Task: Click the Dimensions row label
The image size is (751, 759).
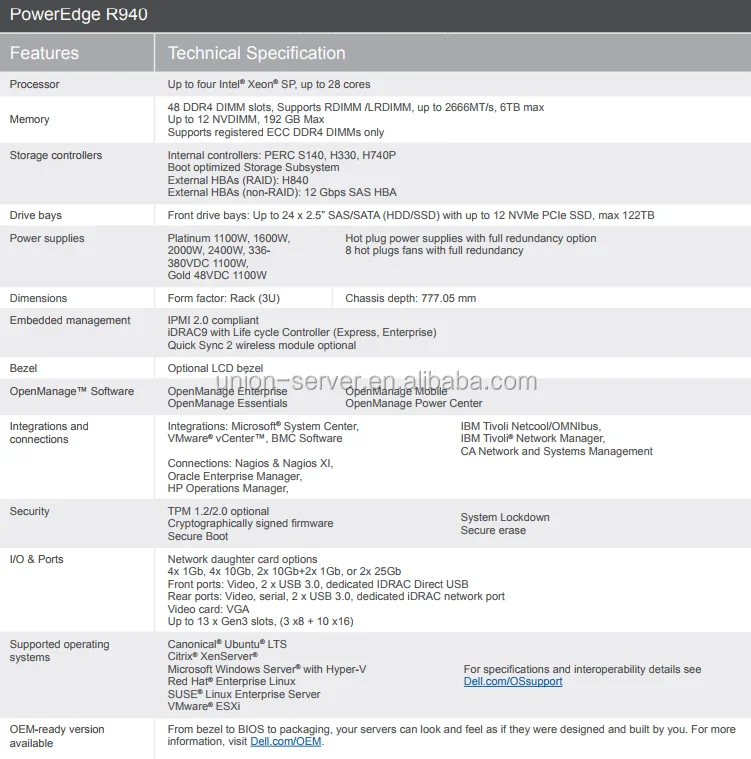Action: point(38,298)
